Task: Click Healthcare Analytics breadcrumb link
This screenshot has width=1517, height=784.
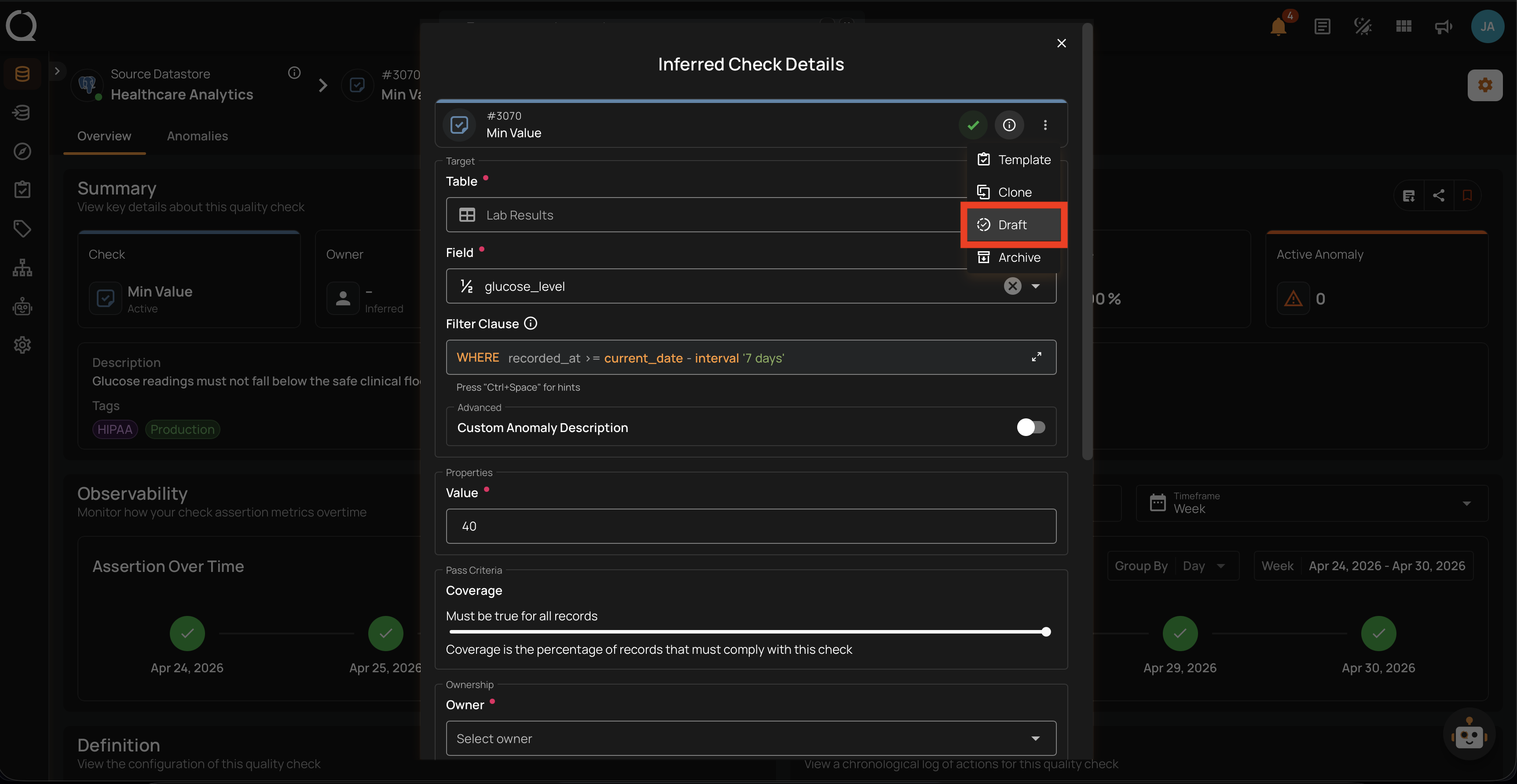Action: (x=181, y=94)
